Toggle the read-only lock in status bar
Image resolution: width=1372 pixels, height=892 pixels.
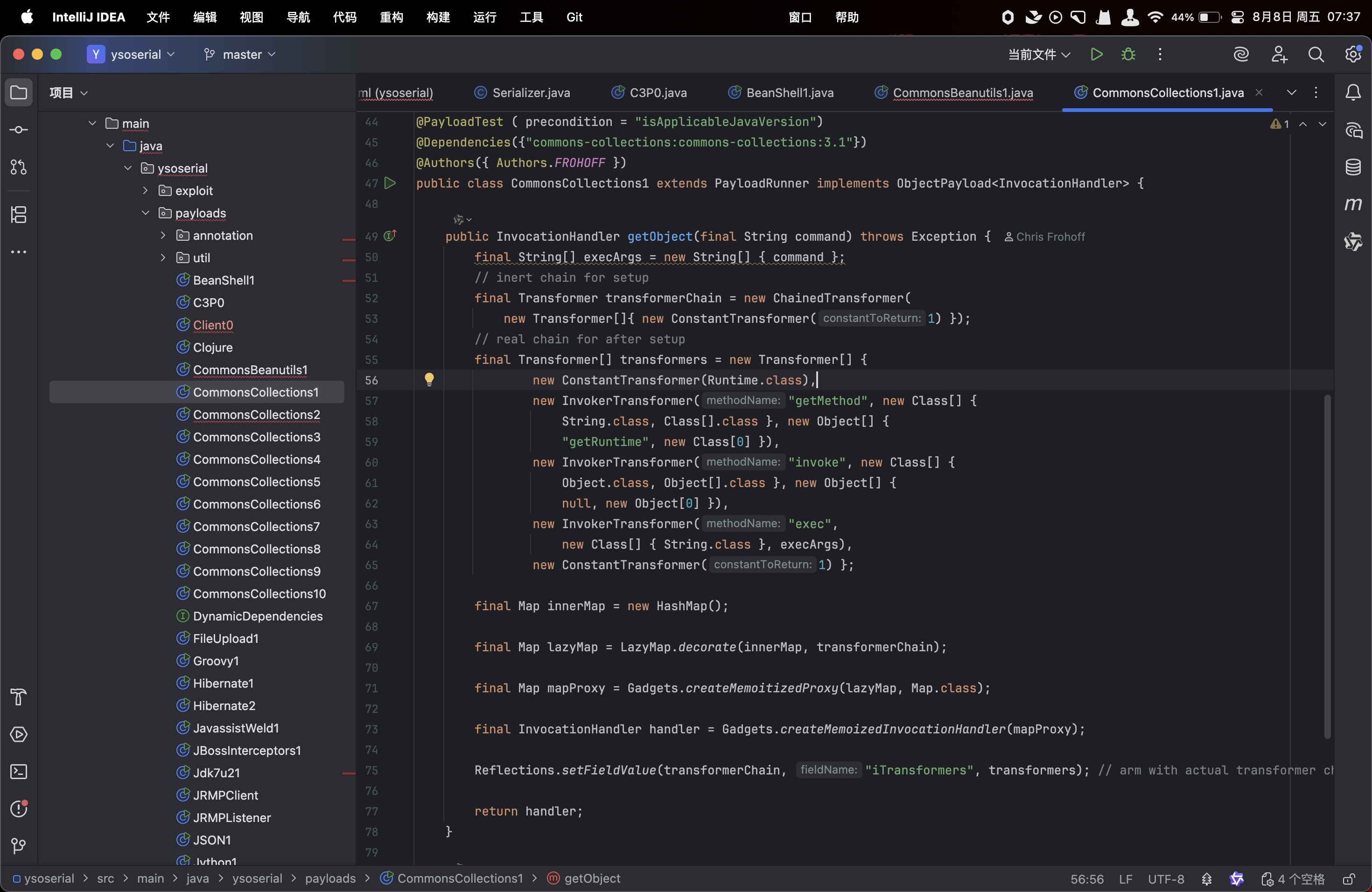1348,879
